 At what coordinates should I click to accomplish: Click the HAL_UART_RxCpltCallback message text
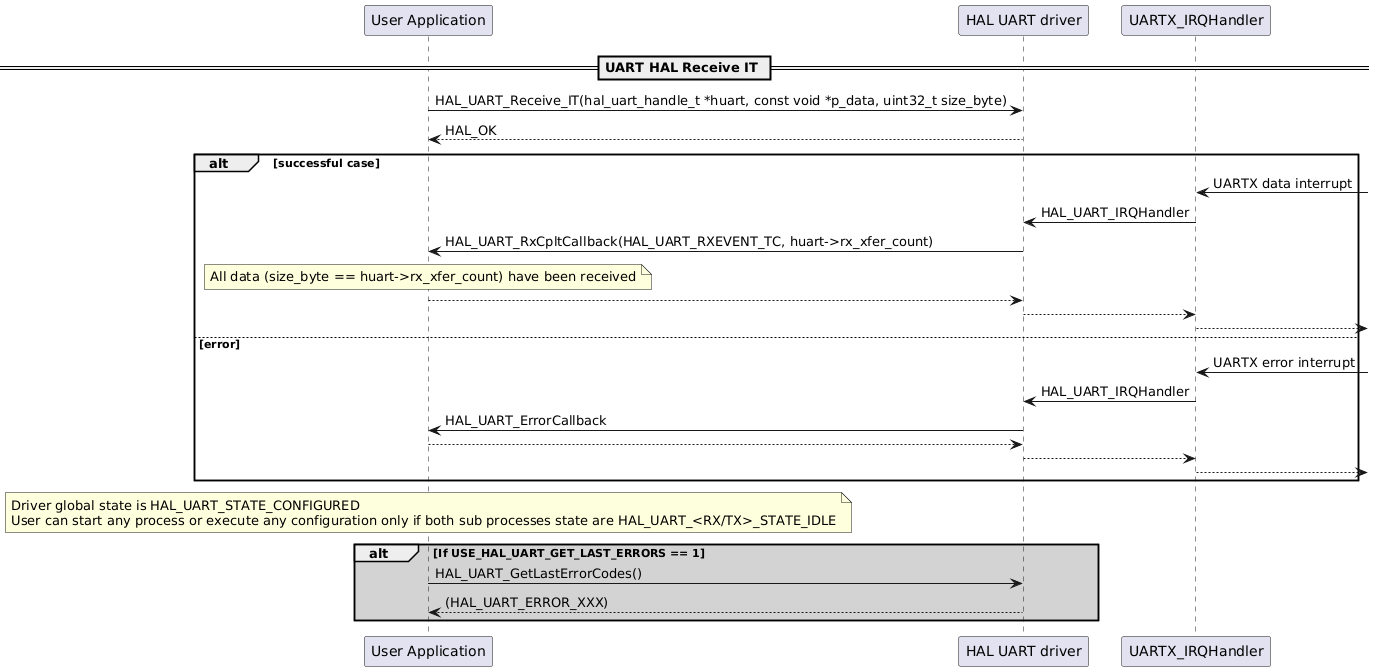click(689, 241)
